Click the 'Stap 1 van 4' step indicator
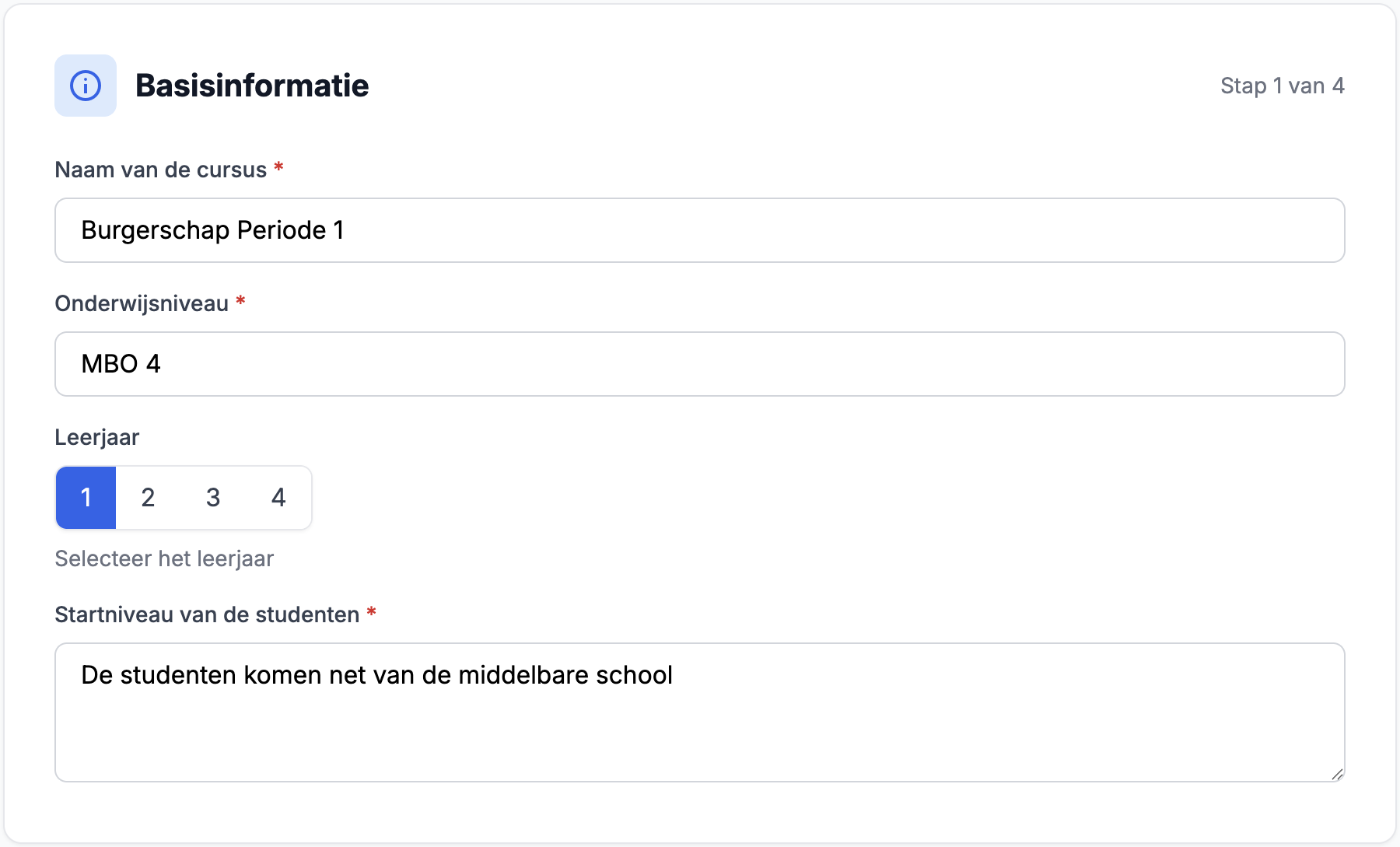 (x=1282, y=86)
